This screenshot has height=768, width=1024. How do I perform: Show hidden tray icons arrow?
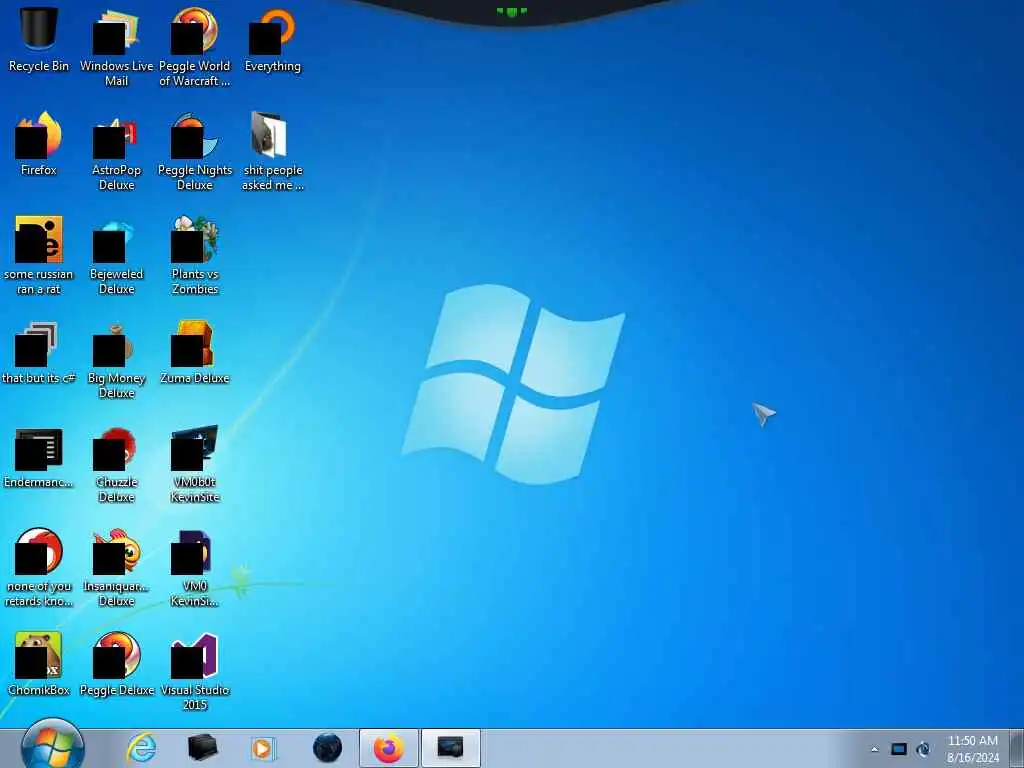click(x=874, y=749)
